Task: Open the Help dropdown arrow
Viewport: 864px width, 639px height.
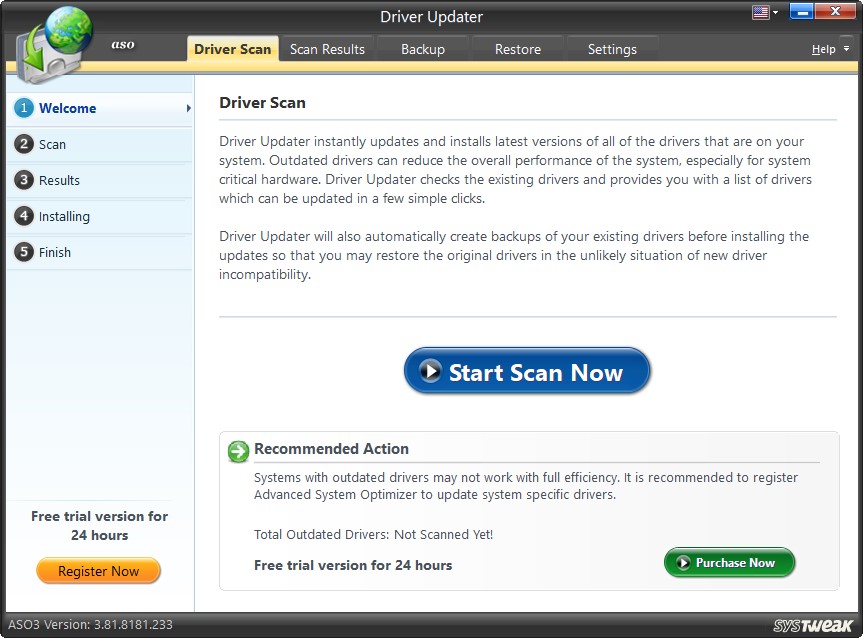Action: 849,48
